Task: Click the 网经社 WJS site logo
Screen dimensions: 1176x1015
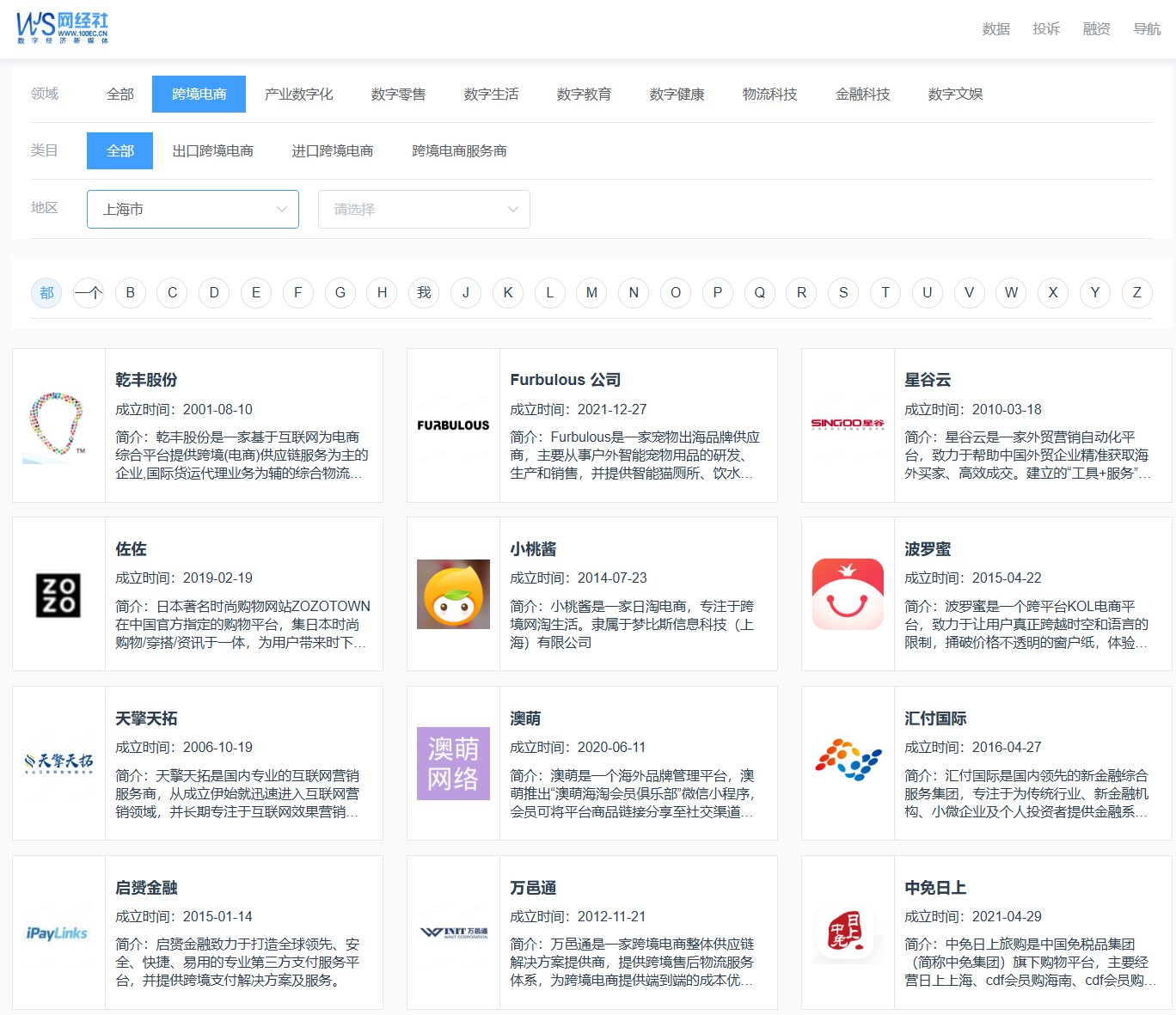Action: pyautogui.click(x=64, y=27)
